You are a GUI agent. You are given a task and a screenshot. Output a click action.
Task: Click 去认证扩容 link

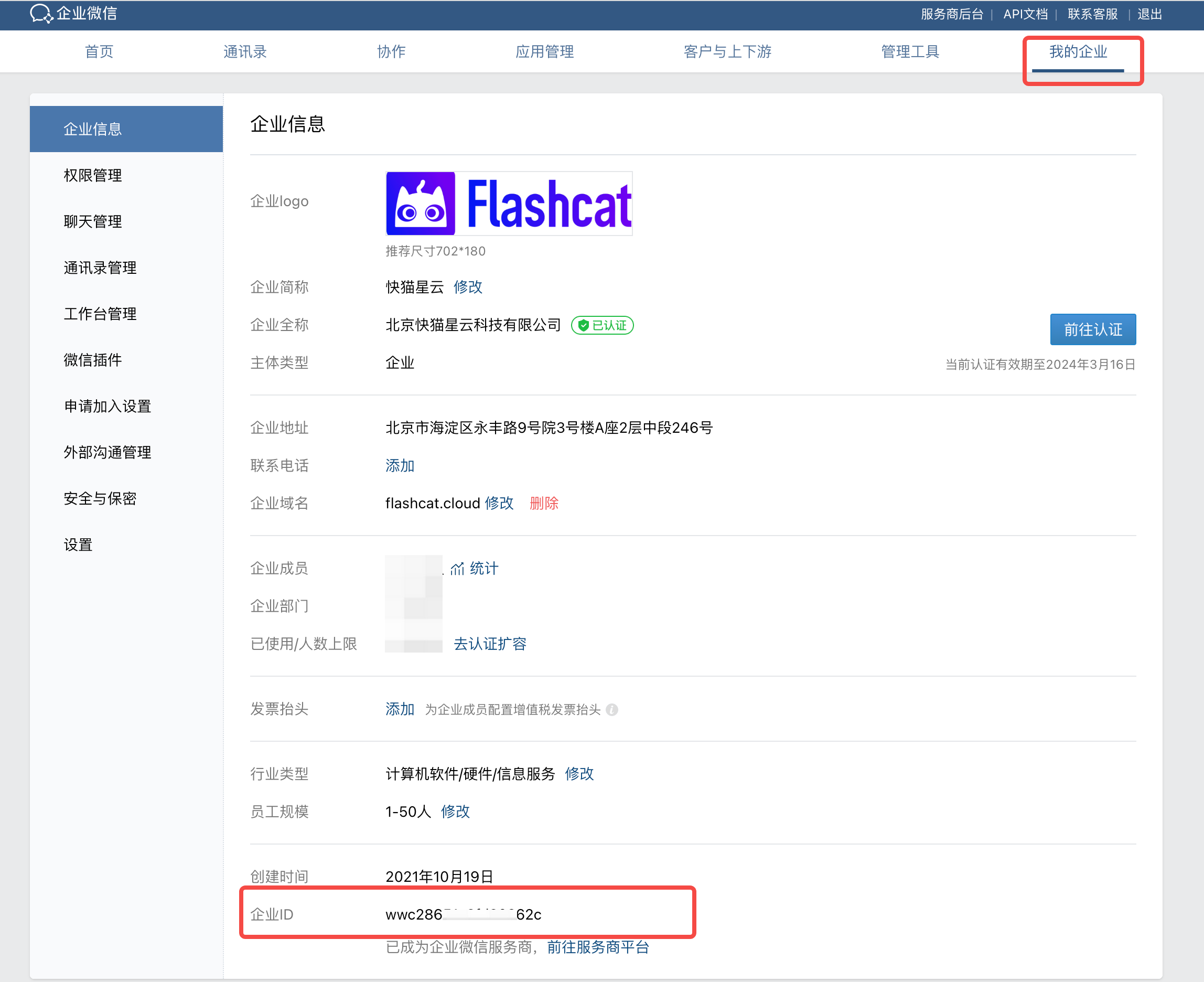click(490, 644)
